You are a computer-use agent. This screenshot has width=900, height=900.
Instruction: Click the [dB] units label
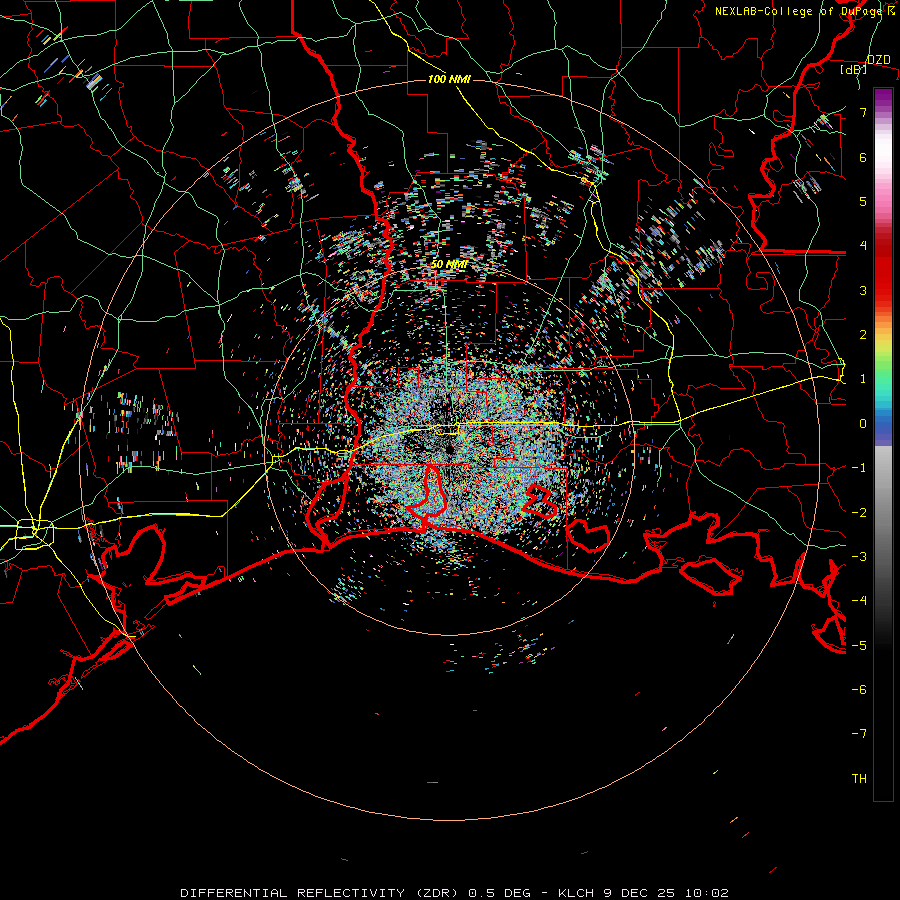(854, 69)
